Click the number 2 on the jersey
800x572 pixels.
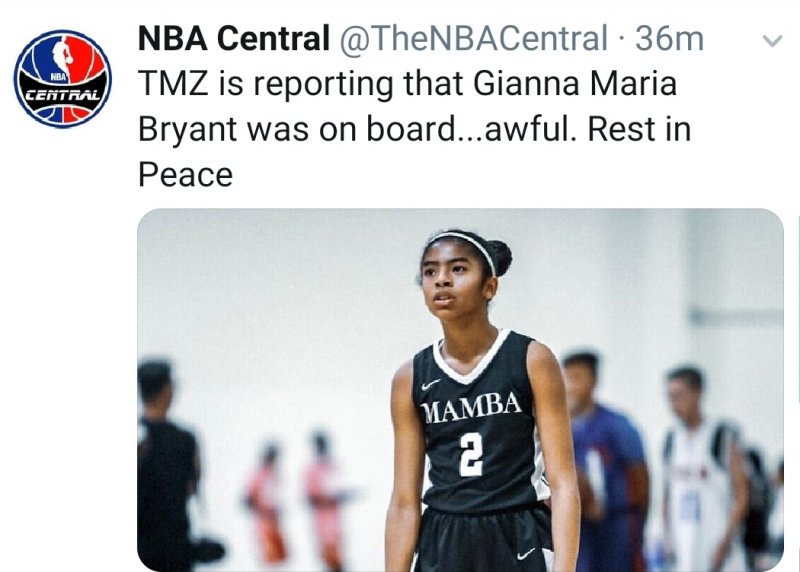pyautogui.click(x=471, y=451)
